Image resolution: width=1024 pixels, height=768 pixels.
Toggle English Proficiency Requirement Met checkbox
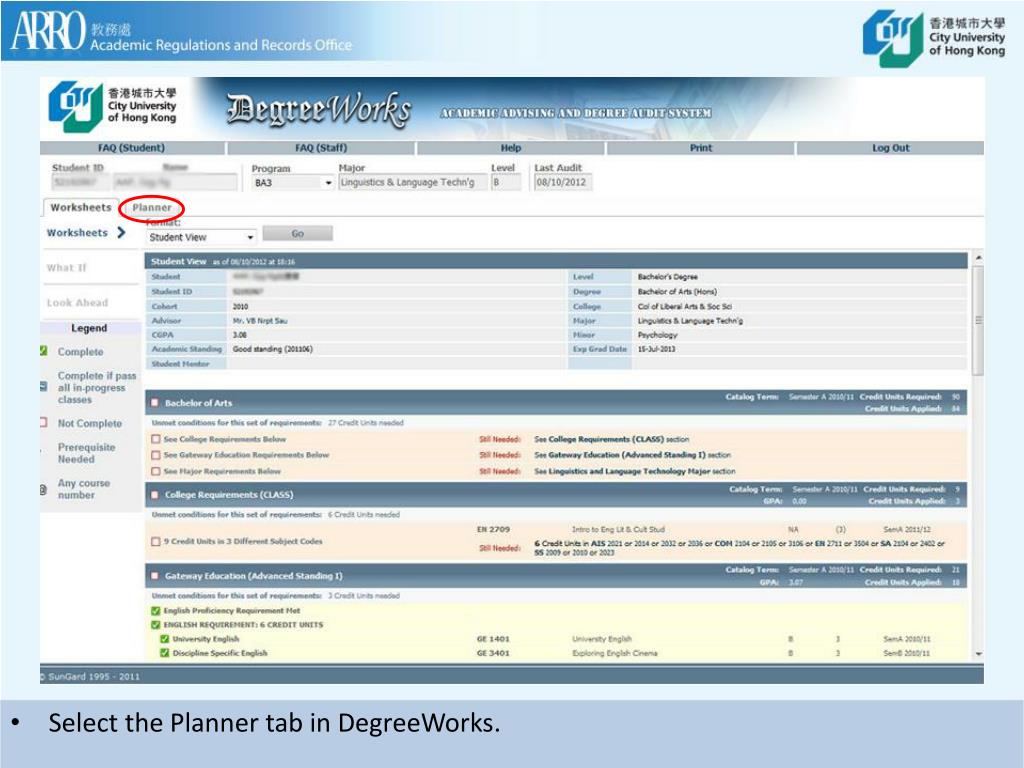(x=155, y=611)
